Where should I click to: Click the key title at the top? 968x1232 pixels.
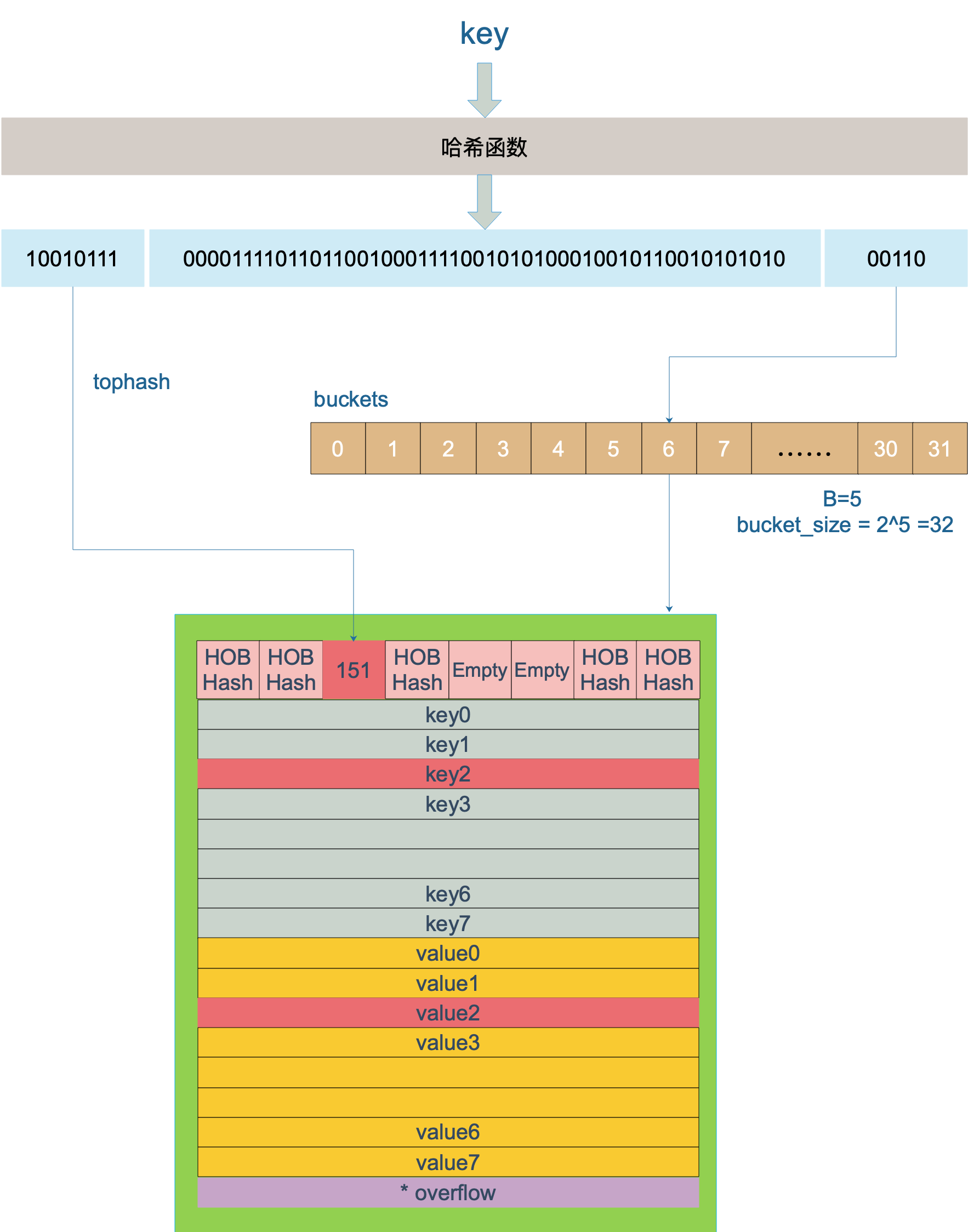point(485,35)
